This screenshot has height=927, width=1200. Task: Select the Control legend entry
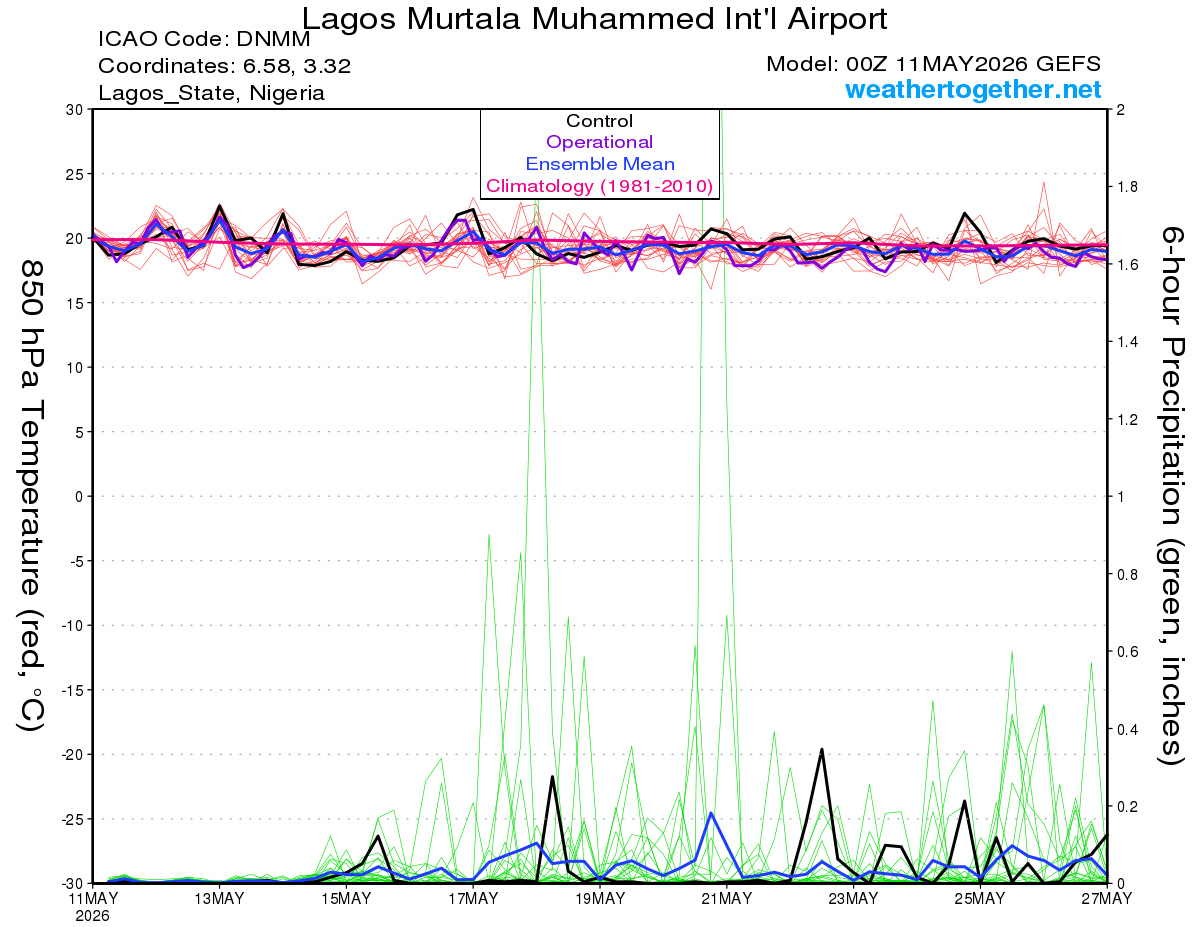(x=599, y=121)
